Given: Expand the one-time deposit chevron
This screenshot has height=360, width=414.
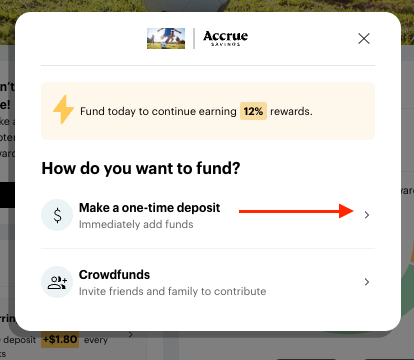Looking at the screenshot, I should tap(367, 215).
